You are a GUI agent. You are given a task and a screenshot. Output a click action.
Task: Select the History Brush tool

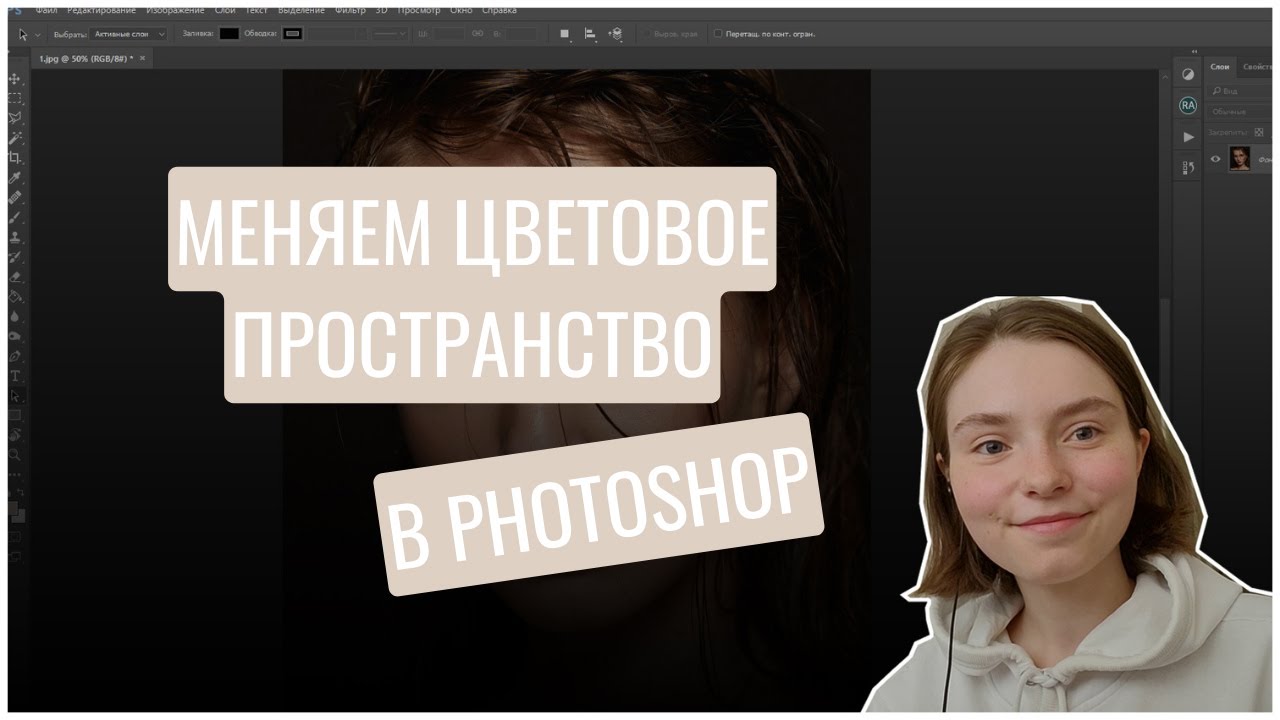(x=14, y=257)
